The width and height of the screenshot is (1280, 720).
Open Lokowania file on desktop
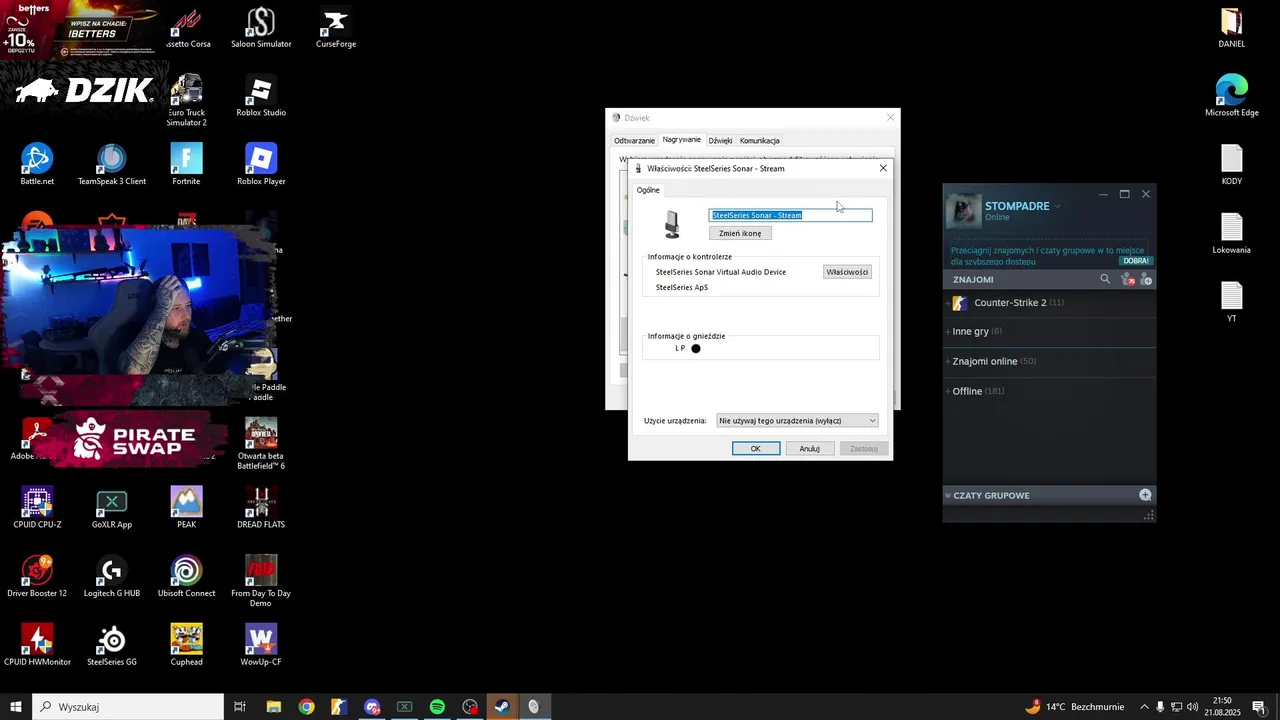click(x=1231, y=233)
